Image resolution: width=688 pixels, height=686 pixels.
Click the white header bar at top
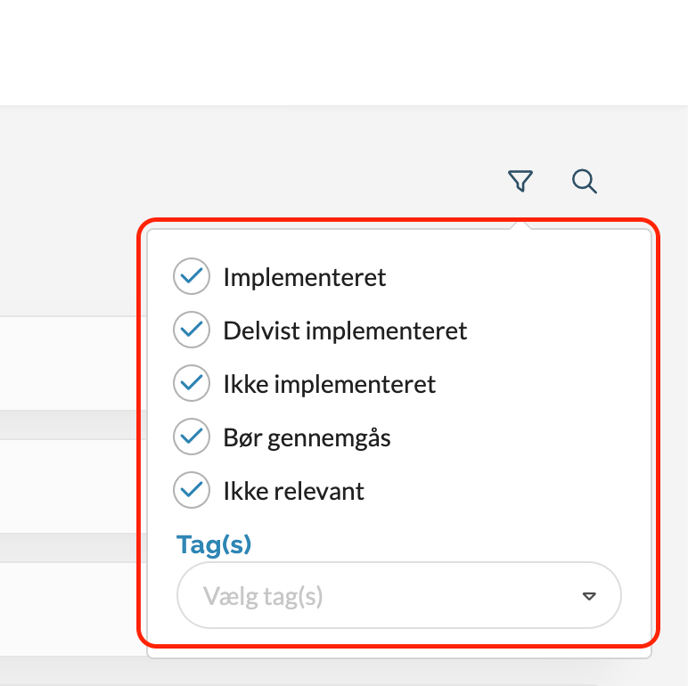coord(344,52)
